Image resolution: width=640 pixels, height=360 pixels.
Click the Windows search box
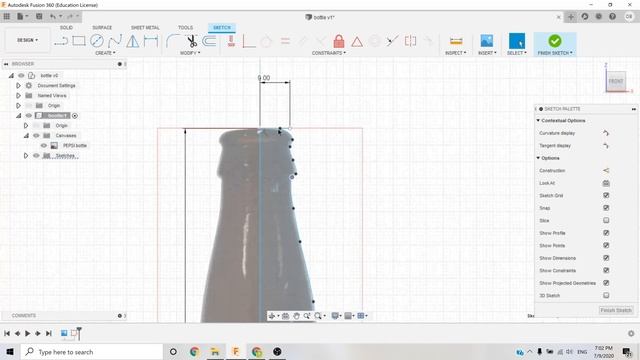[91, 352]
